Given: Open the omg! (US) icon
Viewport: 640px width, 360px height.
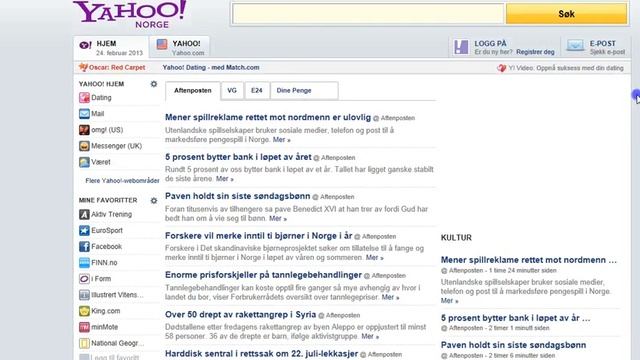Looking at the screenshot, I should [84, 130].
